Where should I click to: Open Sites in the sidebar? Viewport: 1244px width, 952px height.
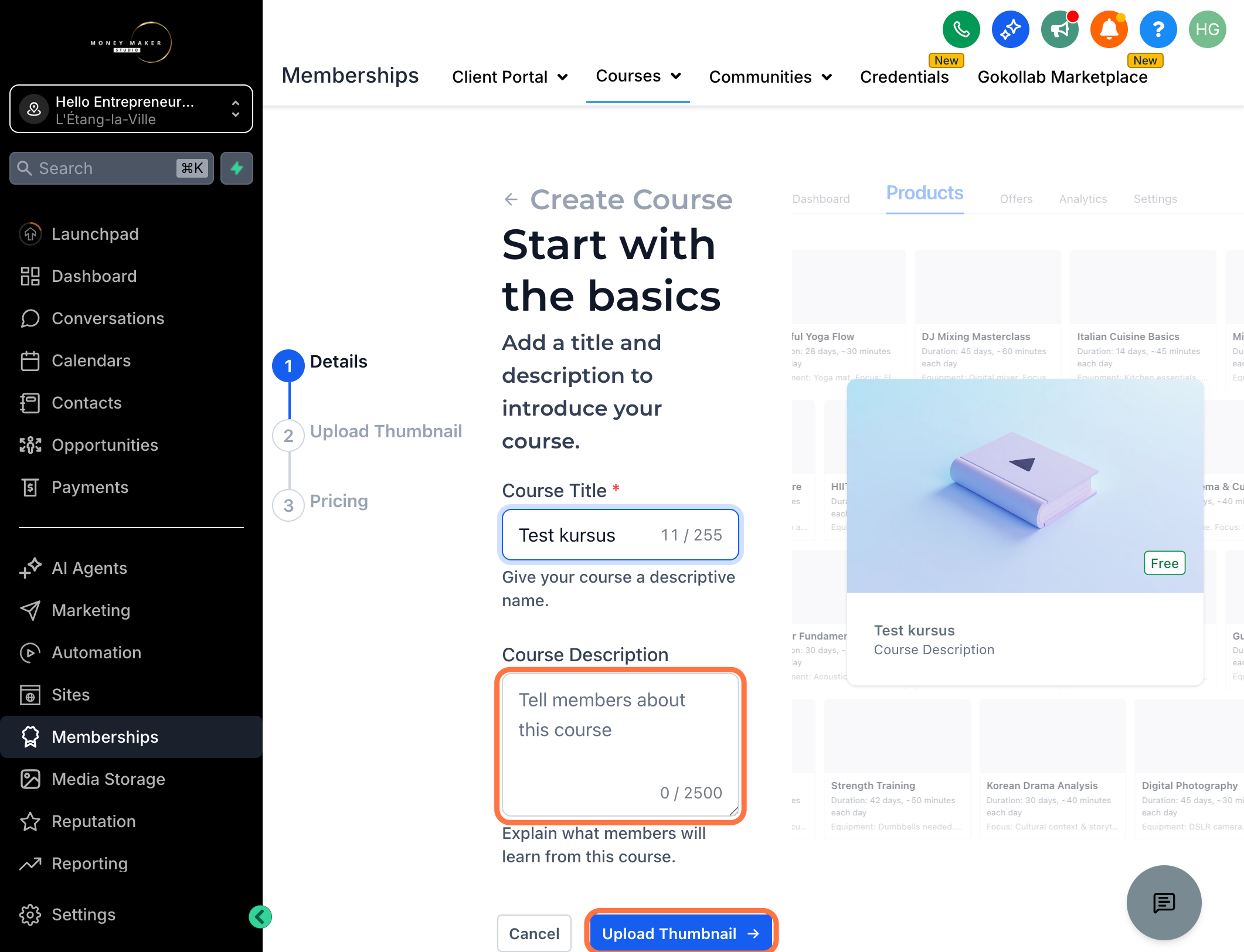click(131, 695)
